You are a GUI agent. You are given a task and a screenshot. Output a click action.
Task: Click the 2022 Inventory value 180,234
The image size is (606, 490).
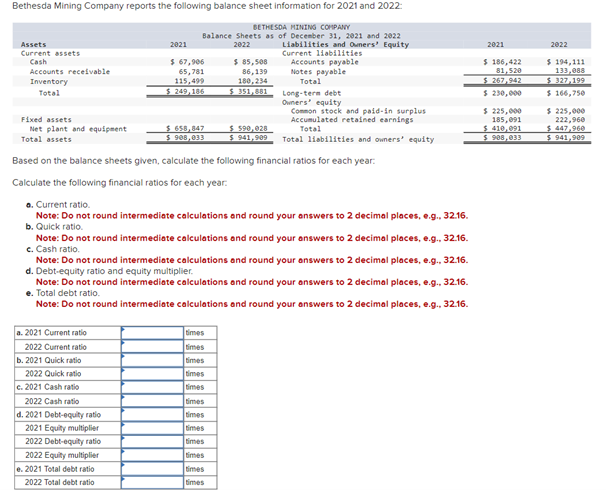click(253, 81)
